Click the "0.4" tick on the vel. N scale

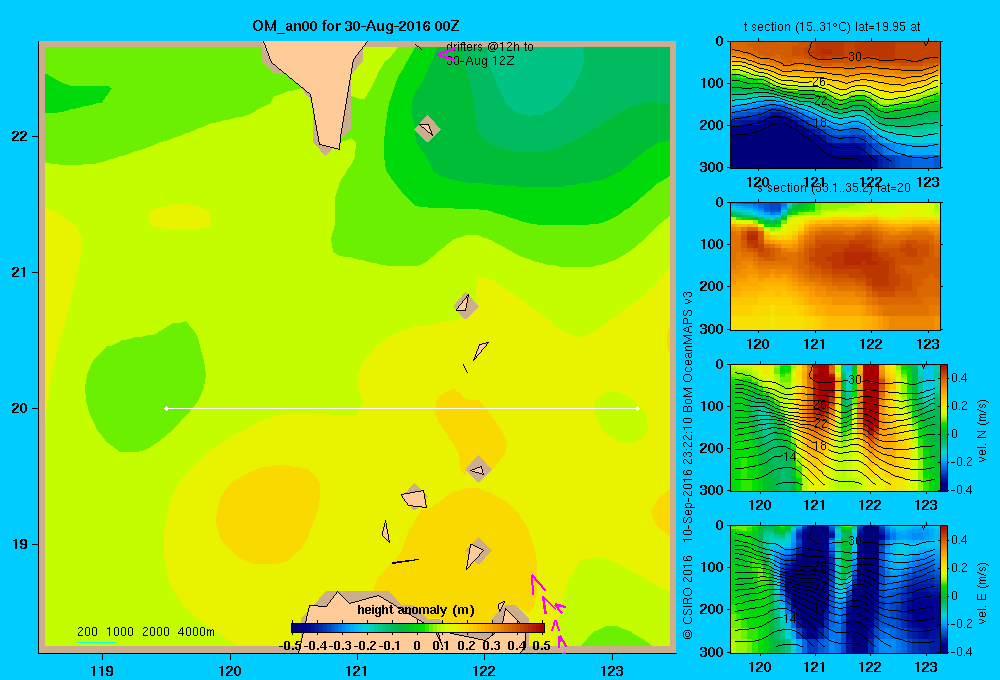959,378
